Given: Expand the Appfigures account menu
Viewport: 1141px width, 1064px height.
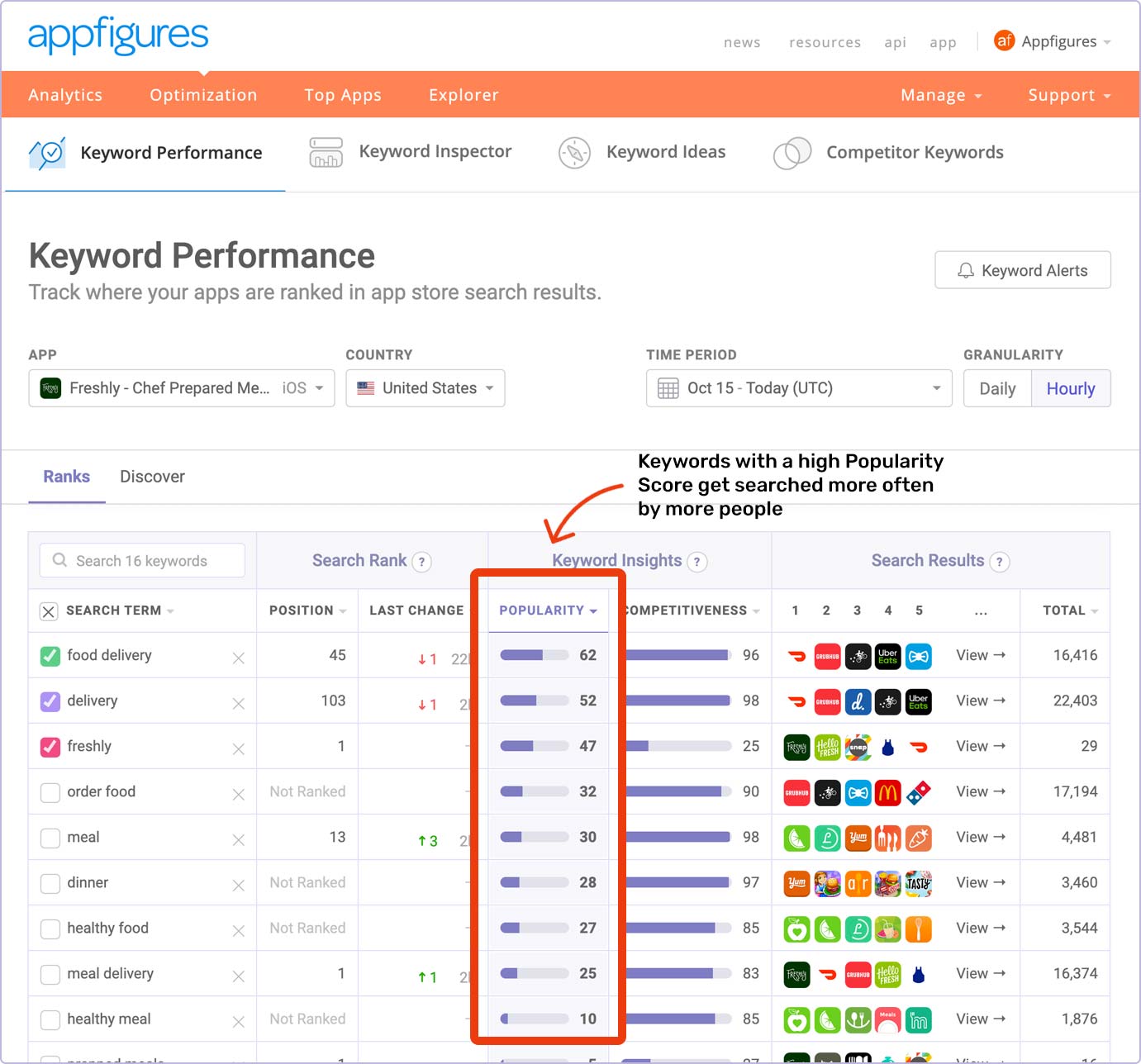Looking at the screenshot, I should pos(1053,41).
